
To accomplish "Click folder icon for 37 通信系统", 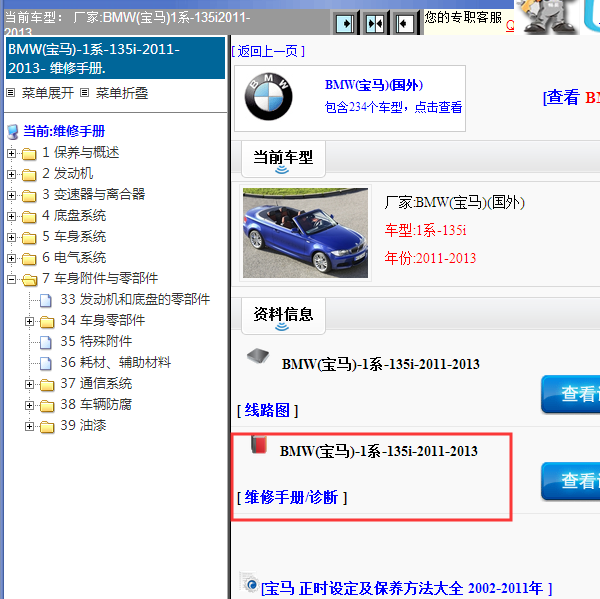I will [x=47, y=385].
